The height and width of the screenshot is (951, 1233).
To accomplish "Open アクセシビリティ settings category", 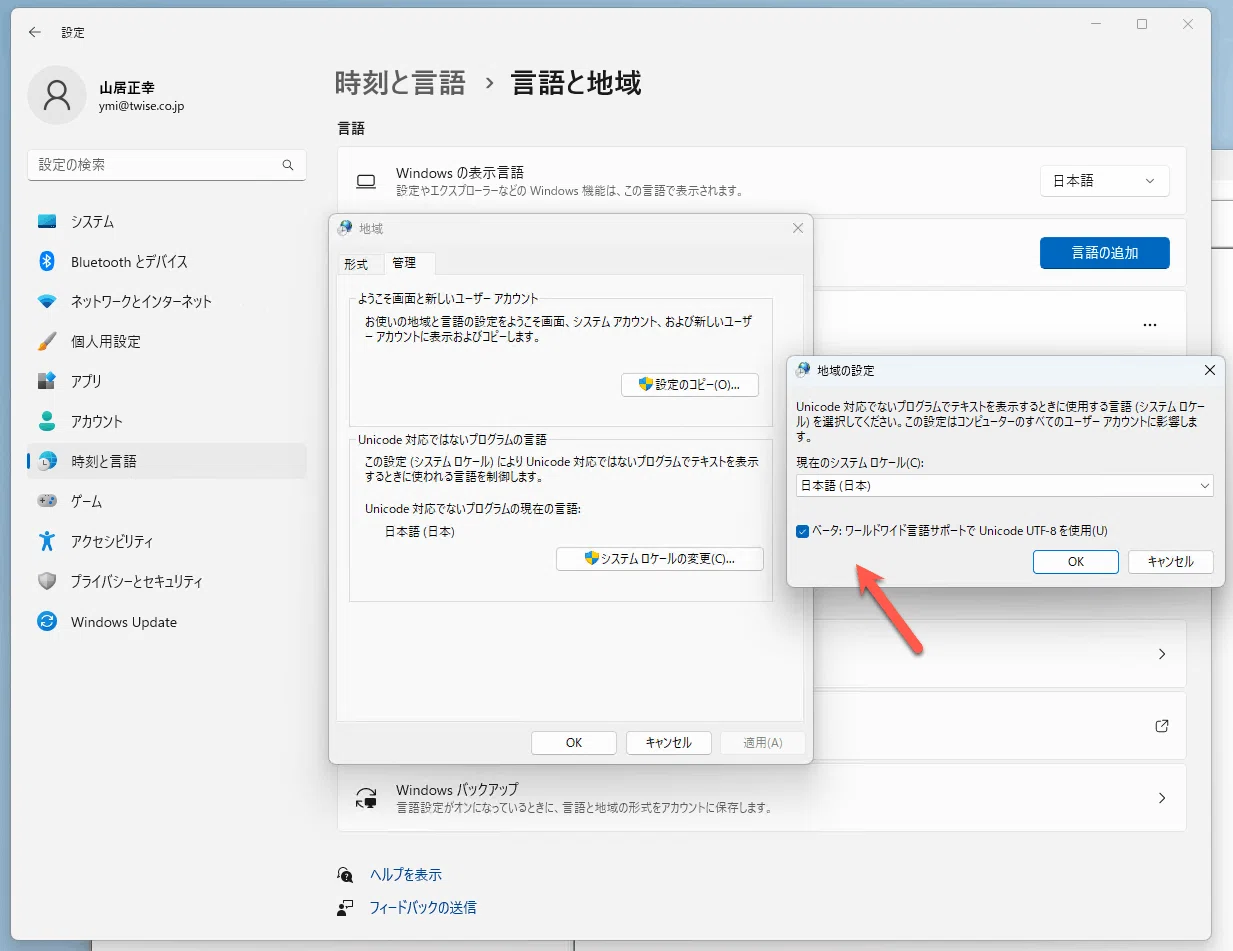I will pyautogui.click(x=167, y=542).
